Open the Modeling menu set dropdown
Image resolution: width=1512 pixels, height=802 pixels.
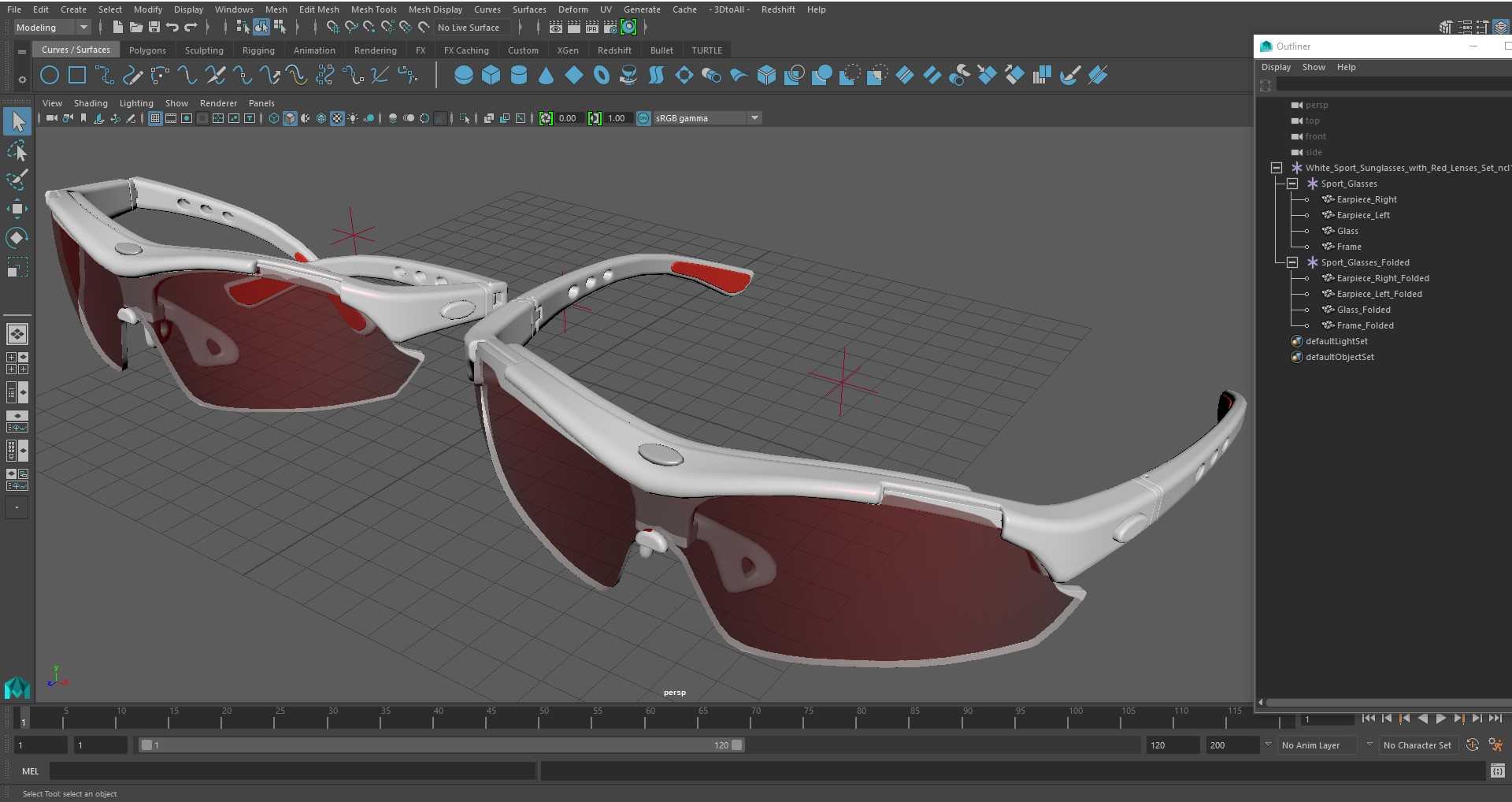coord(52,28)
